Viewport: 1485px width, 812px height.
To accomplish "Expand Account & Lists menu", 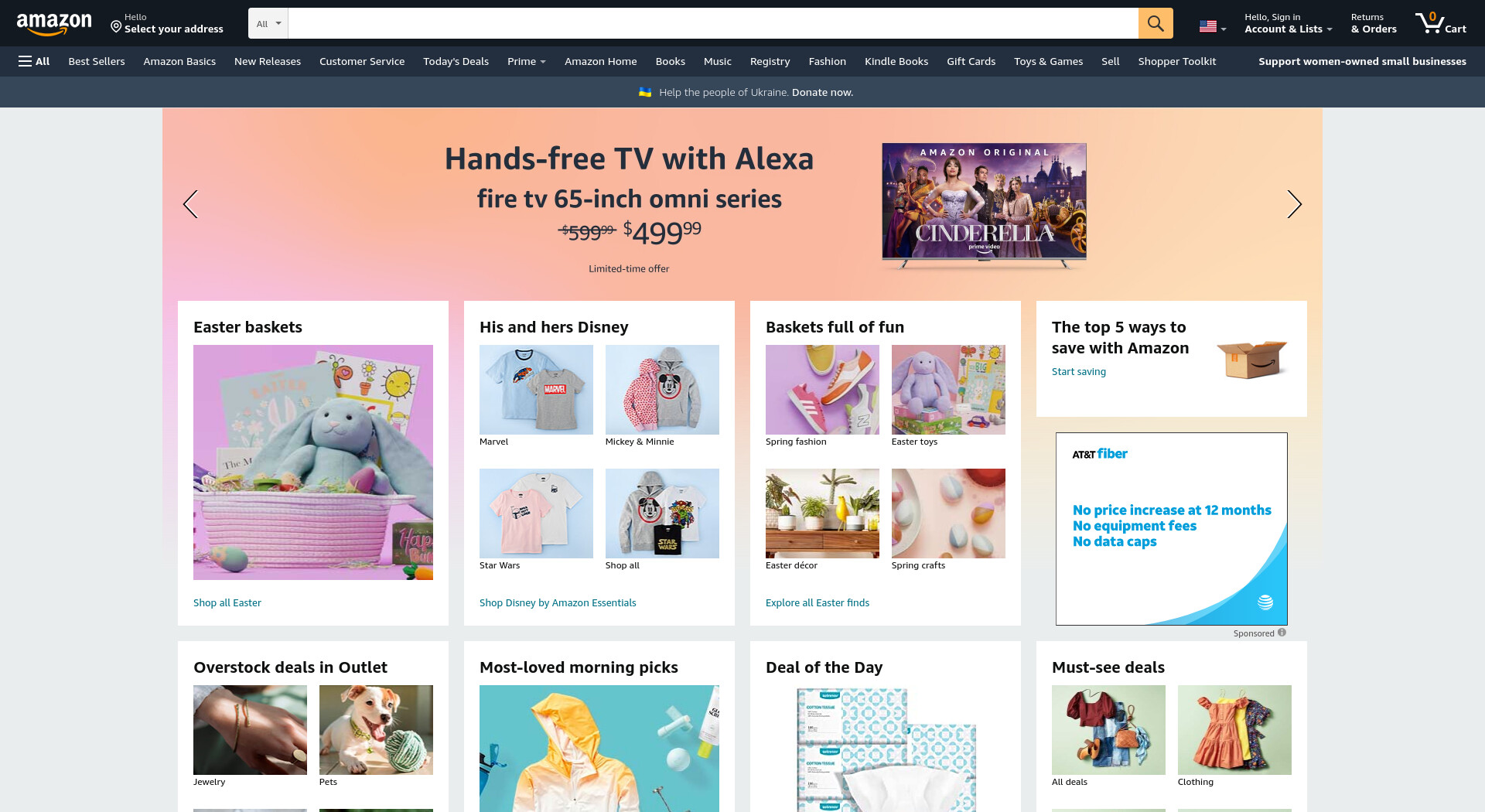I will (x=1288, y=23).
